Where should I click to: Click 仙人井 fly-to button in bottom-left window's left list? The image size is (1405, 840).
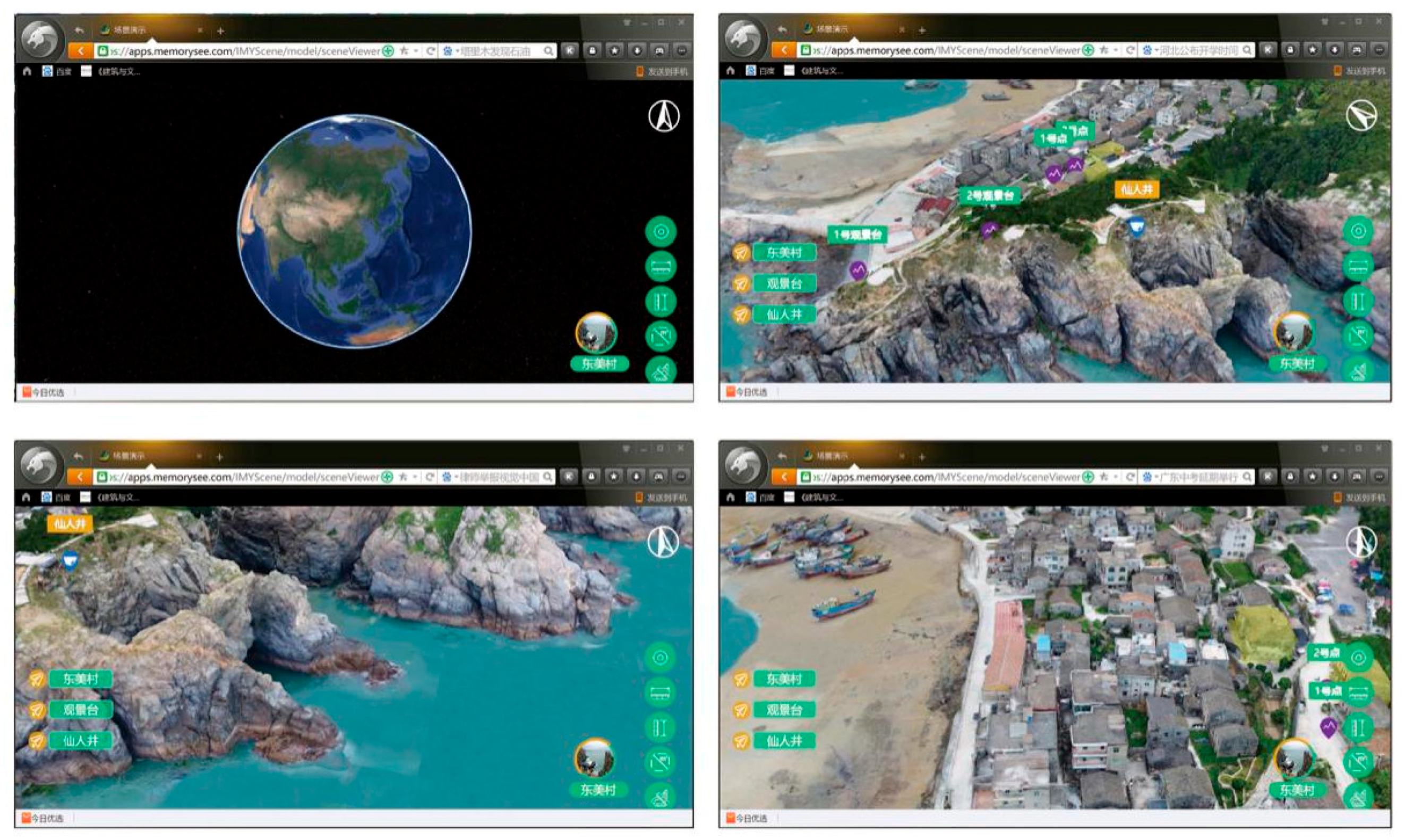pyautogui.click(x=80, y=740)
